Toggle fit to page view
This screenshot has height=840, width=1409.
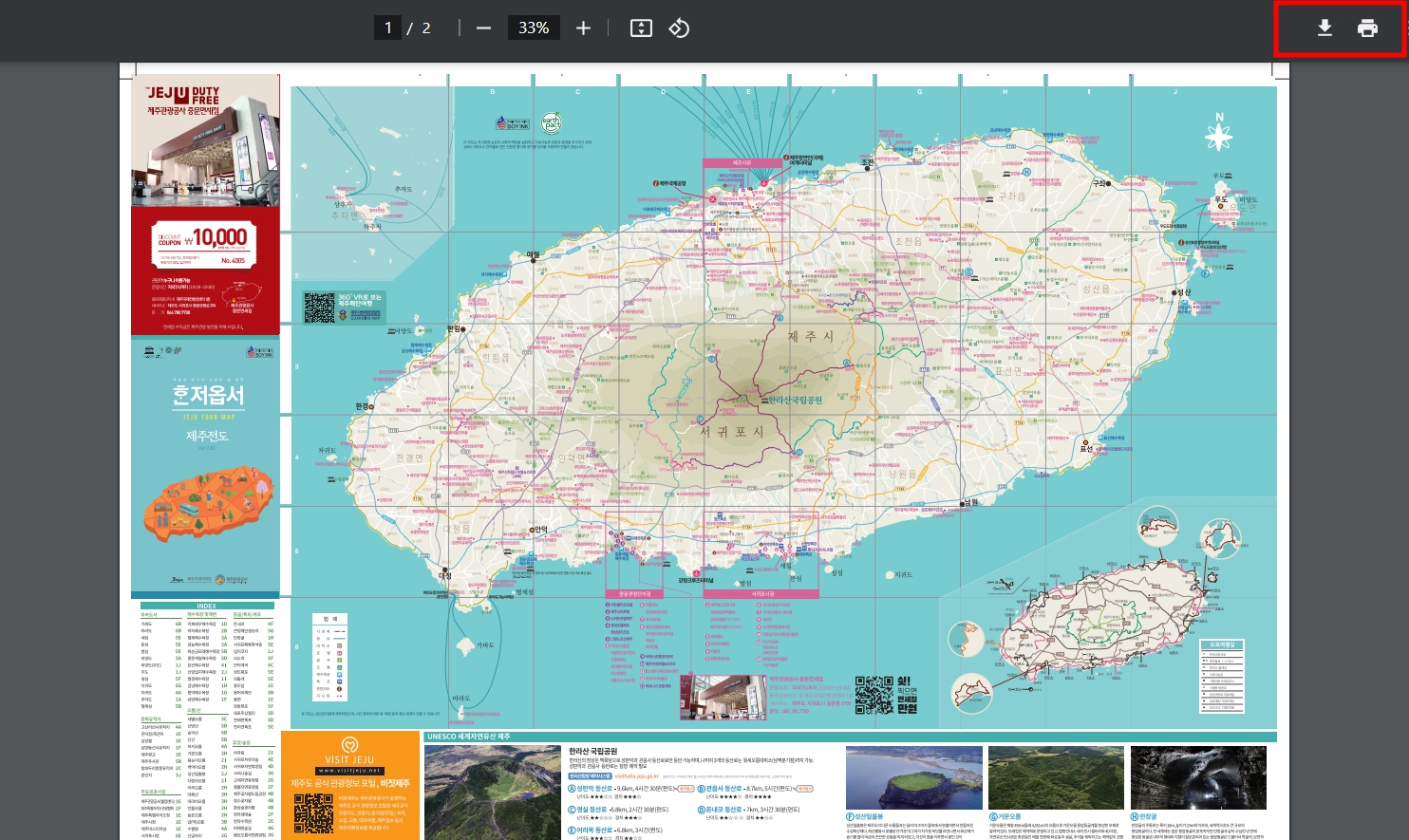coord(641,28)
